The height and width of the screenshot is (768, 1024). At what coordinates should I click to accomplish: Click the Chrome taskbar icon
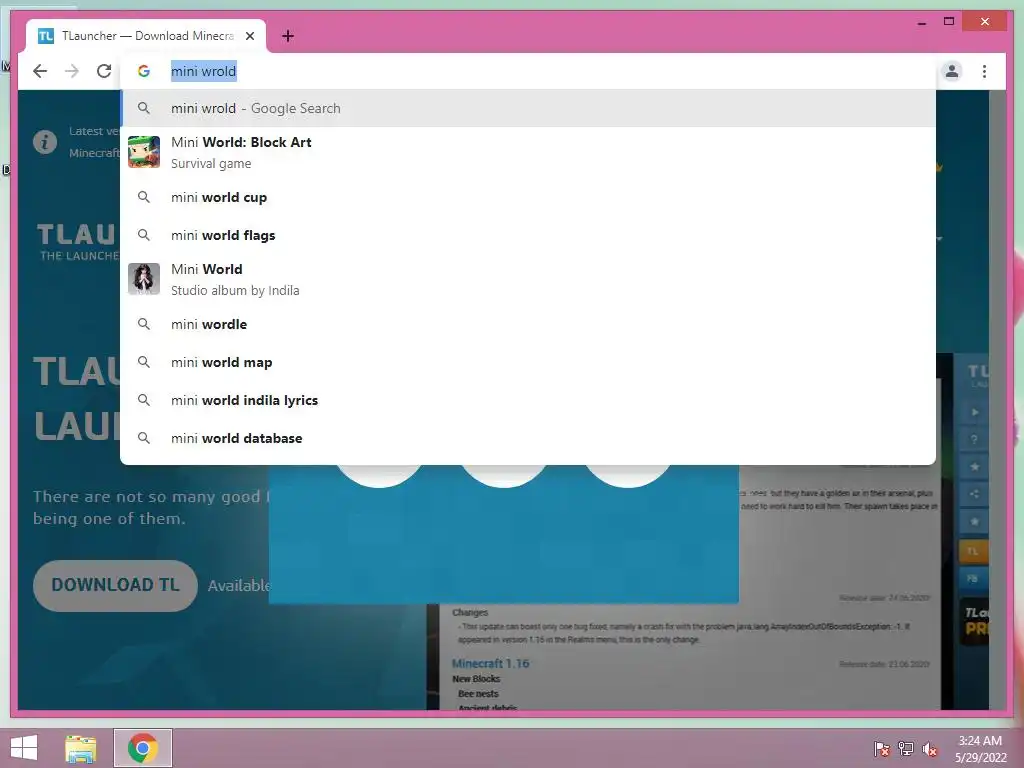point(143,748)
